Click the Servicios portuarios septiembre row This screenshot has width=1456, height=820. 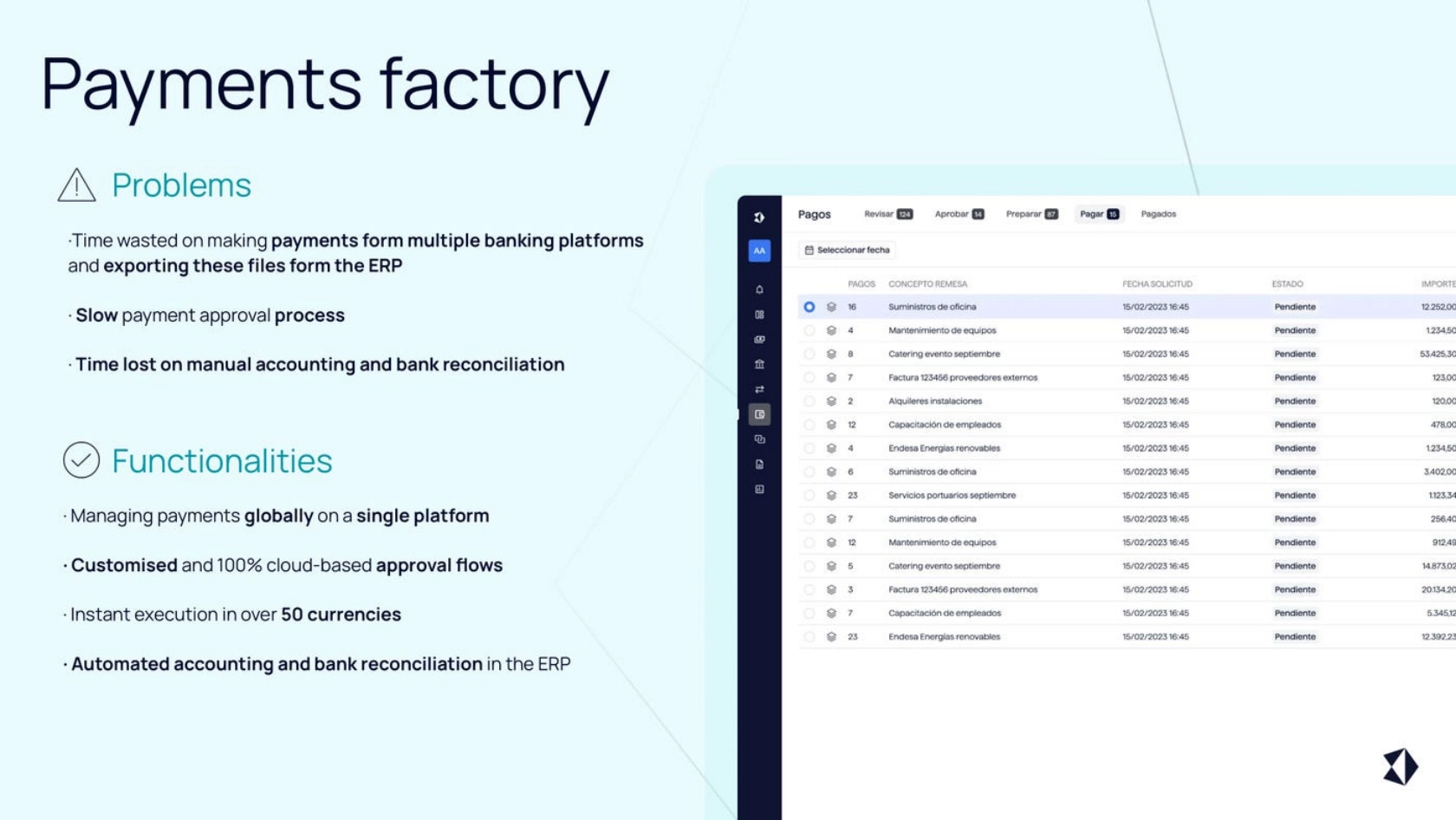click(x=952, y=496)
